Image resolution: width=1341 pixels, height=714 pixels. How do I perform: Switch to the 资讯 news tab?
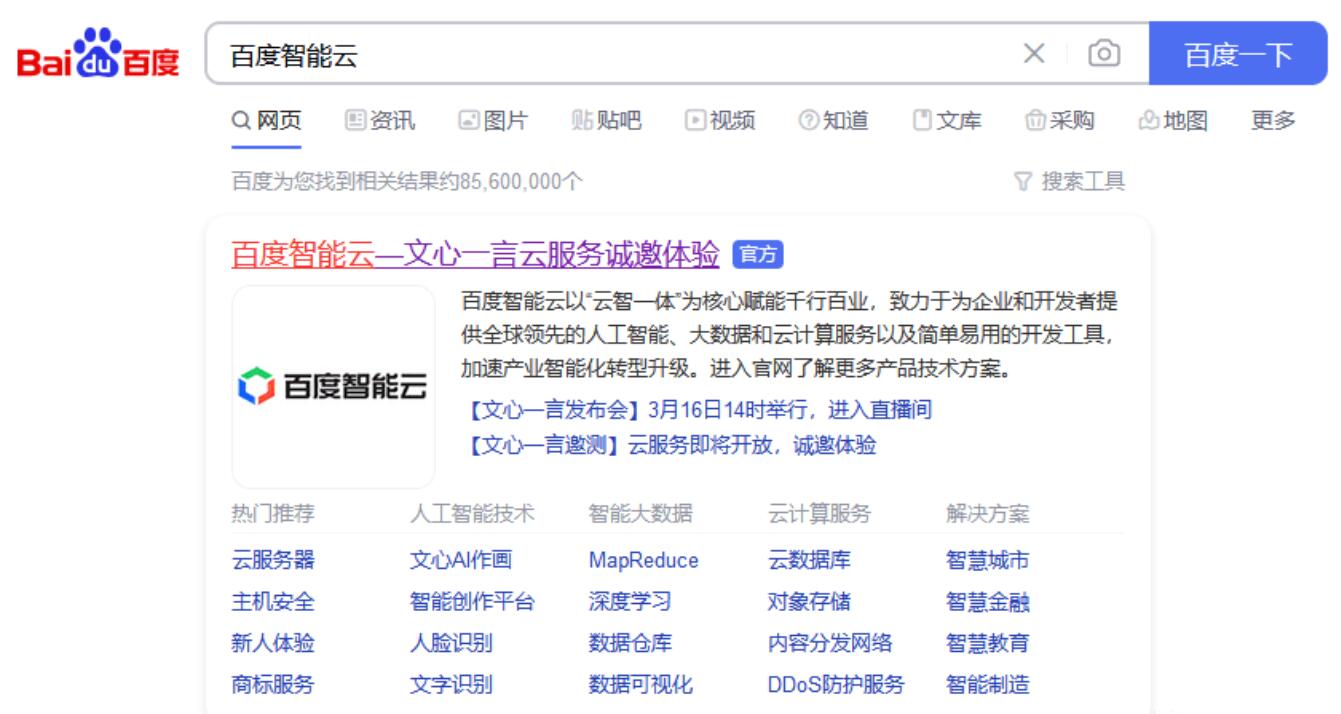pos(380,121)
